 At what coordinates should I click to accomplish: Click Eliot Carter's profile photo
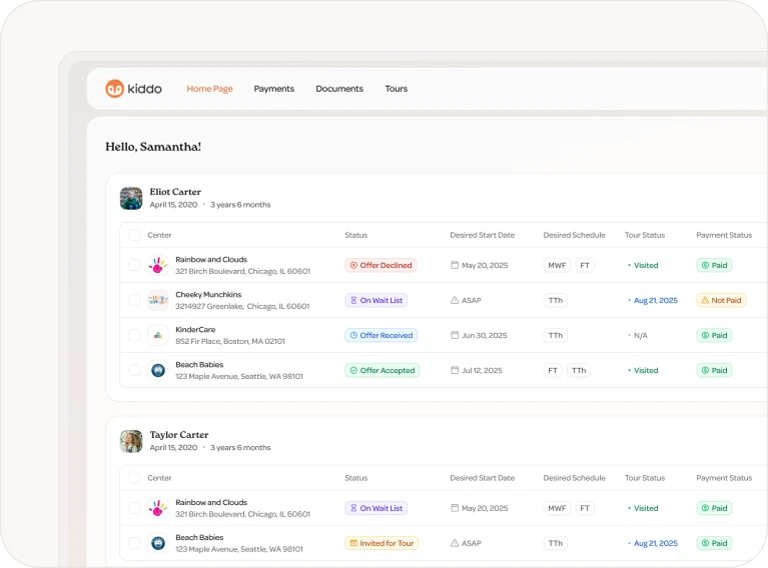tap(131, 198)
